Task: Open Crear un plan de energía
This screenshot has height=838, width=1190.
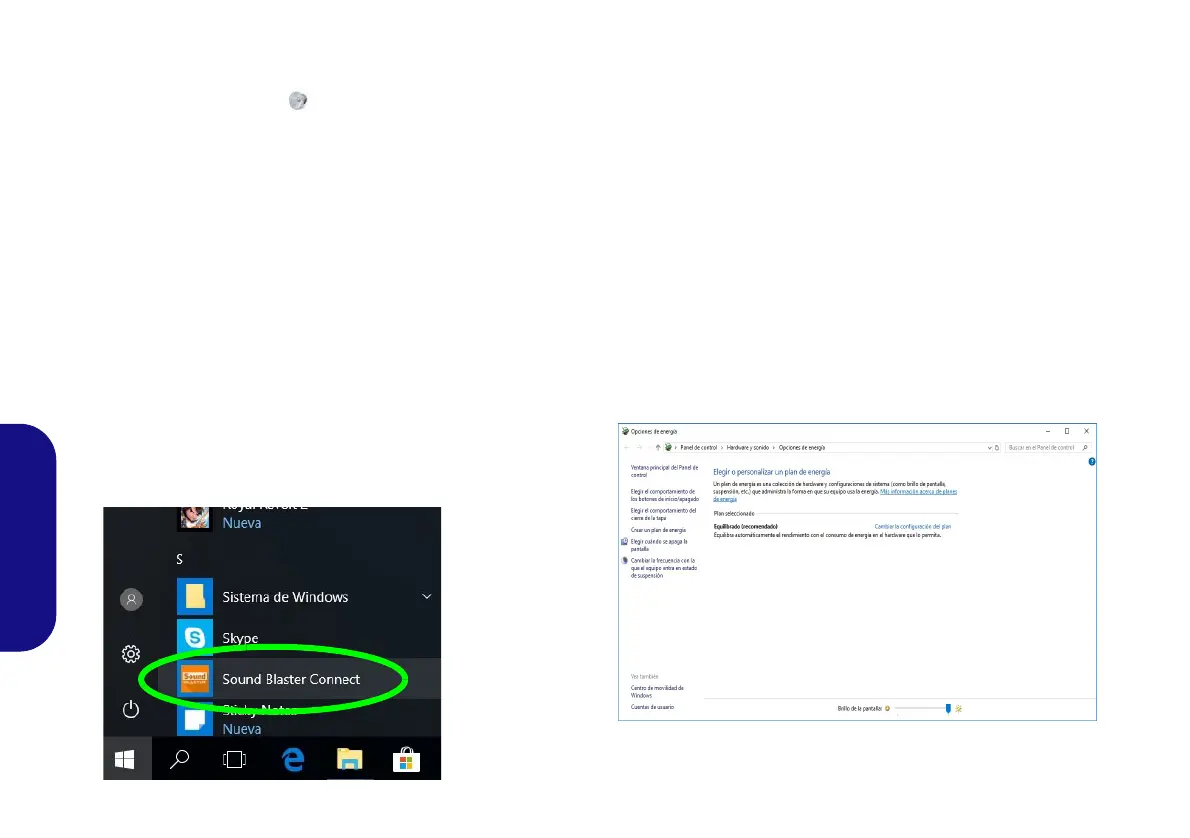Action: click(x=658, y=530)
